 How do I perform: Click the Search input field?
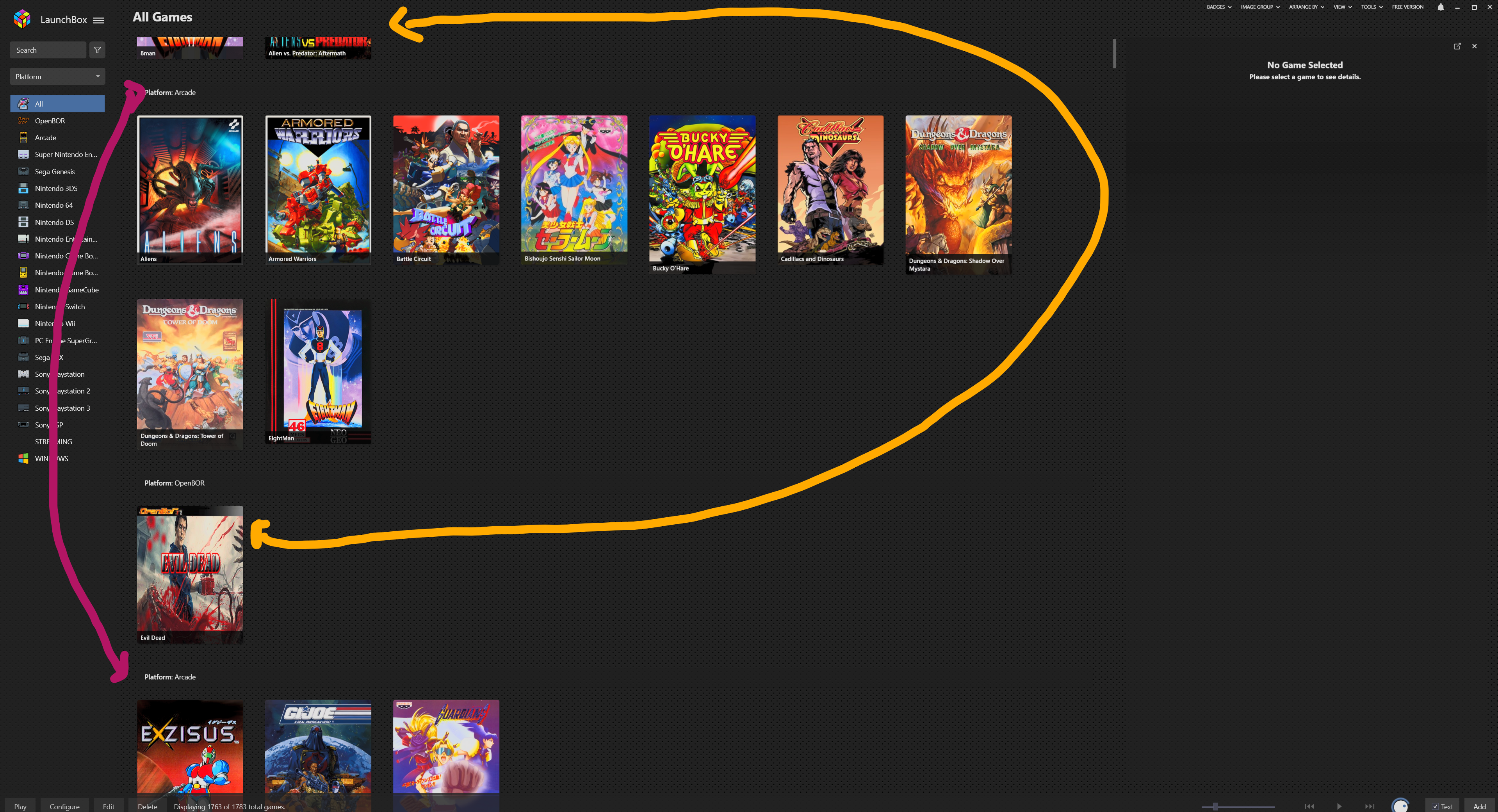point(48,50)
